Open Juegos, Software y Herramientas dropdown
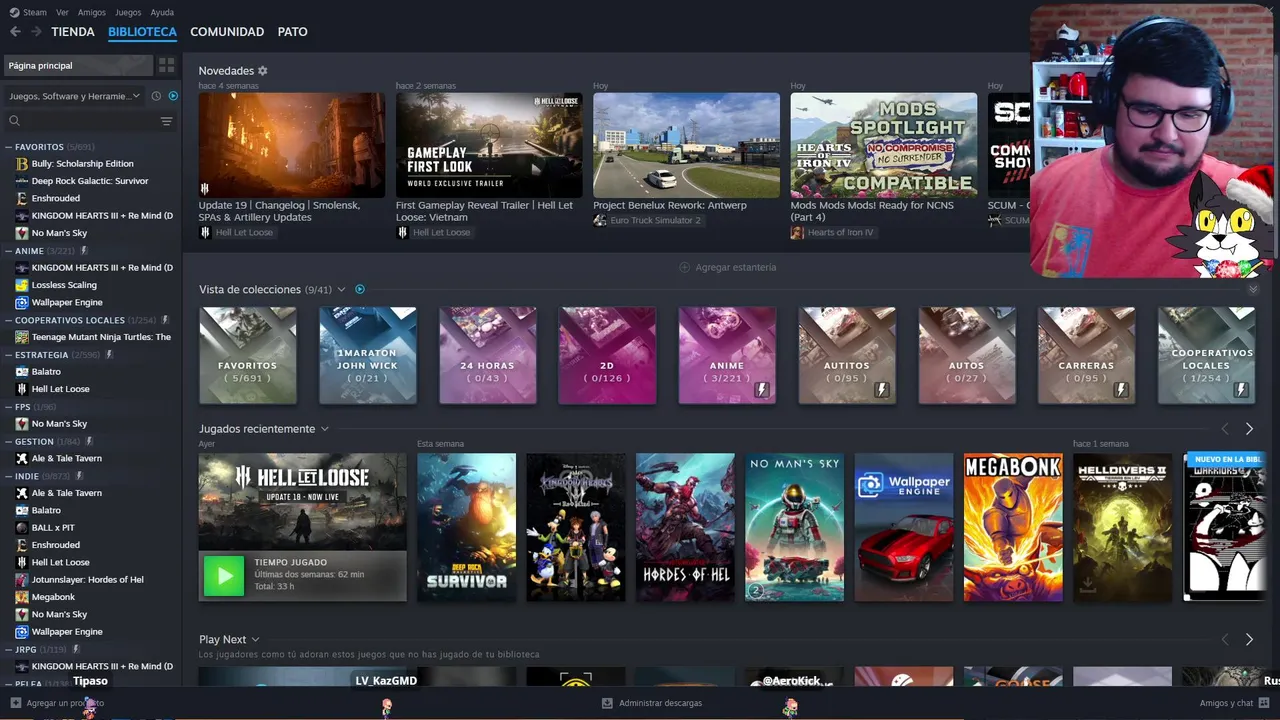 pos(75,96)
